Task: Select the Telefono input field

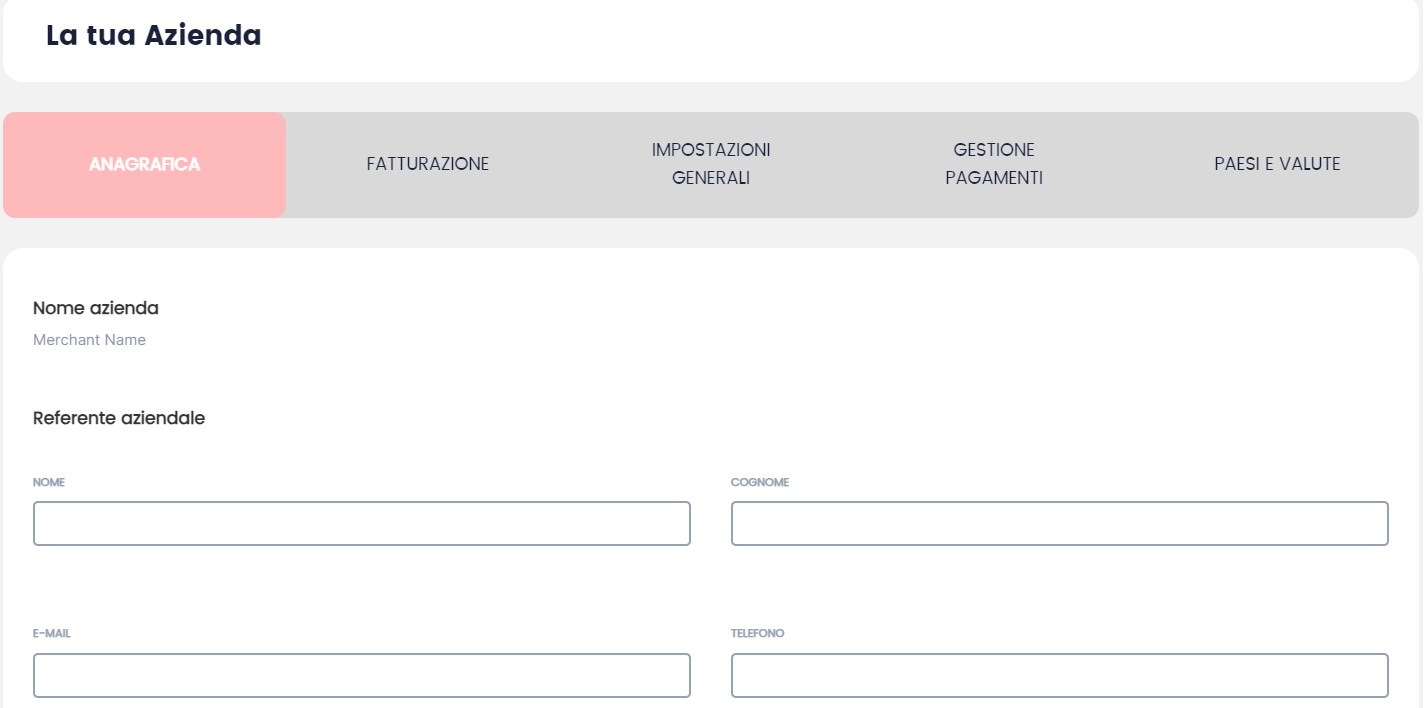Action: [1059, 676]
